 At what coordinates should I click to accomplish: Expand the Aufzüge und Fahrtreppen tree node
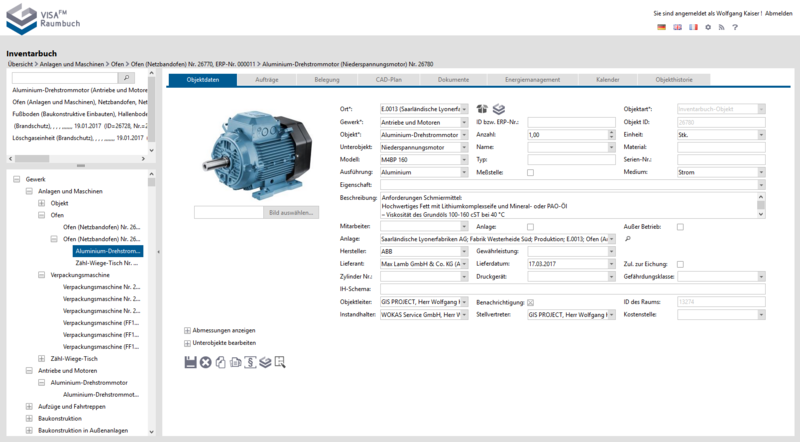click(29, 406)
